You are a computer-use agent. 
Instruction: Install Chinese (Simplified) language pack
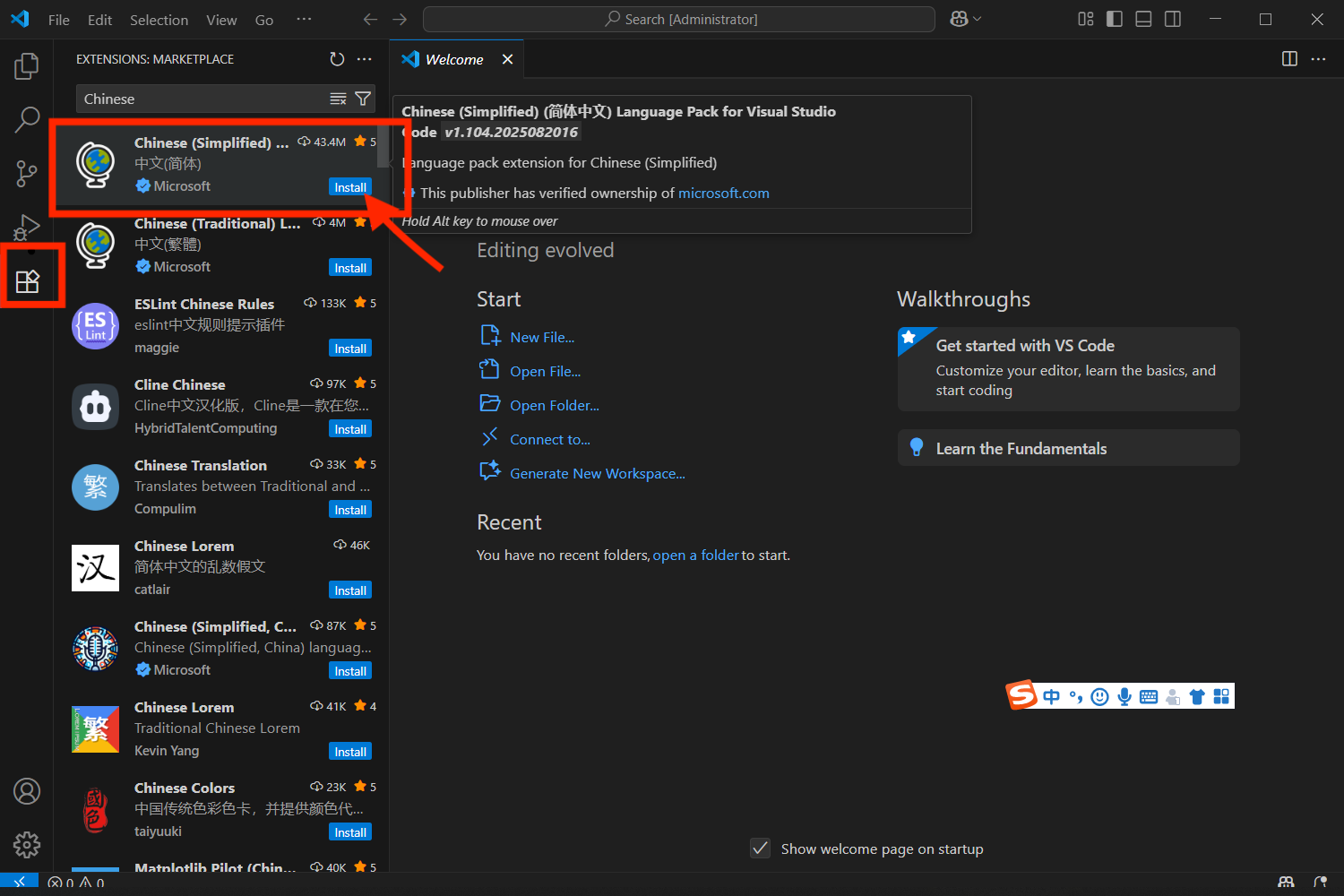pyautogui.click(x=349, y=187)
